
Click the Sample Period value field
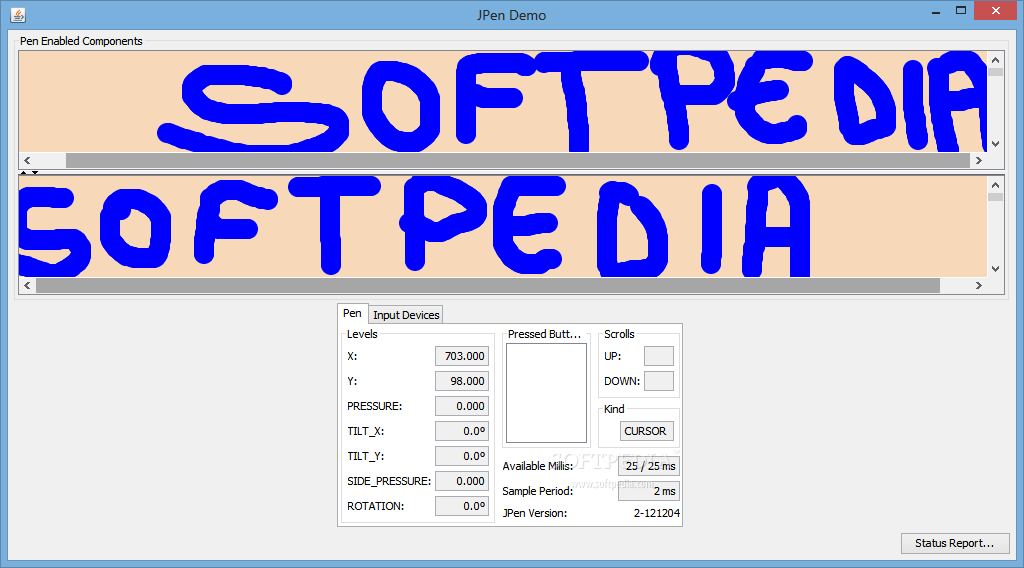(x=648, y=491)
